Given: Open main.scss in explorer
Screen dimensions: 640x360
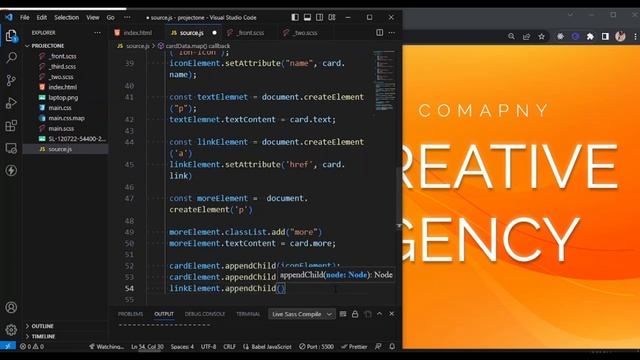Looking at the screenshot, I should point(61,129).
